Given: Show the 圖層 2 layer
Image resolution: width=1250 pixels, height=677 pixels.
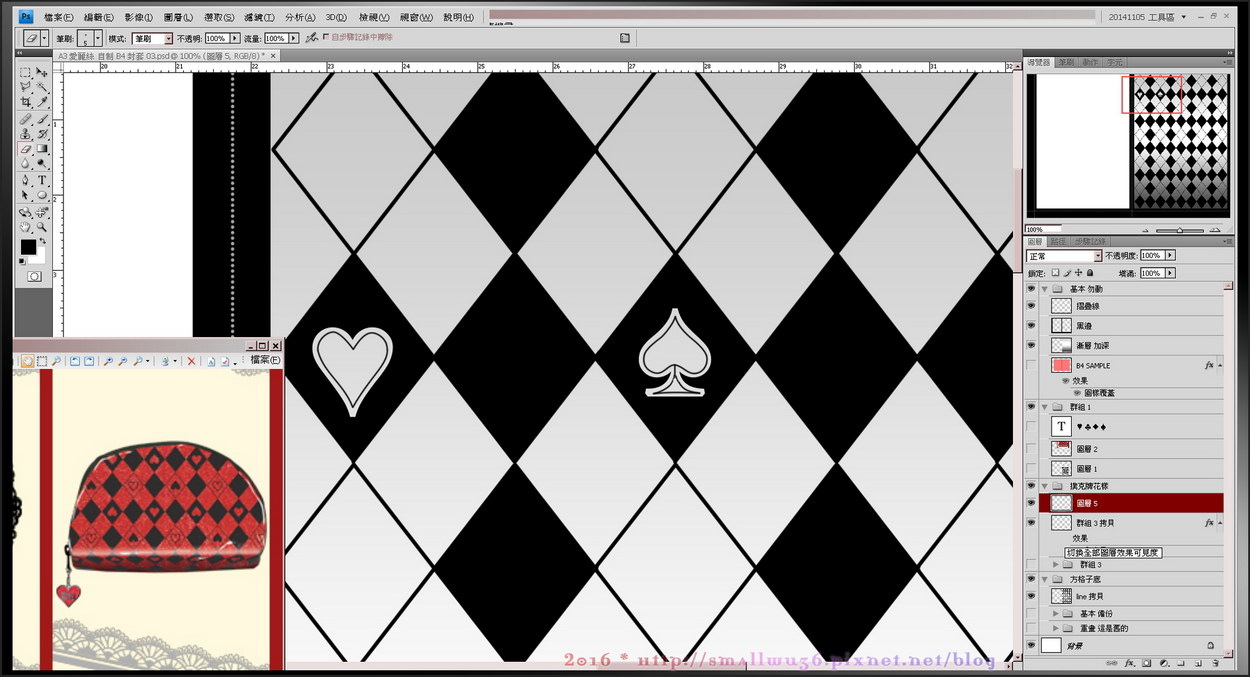Looking at the screenshot, I should tap(1032, 449).
